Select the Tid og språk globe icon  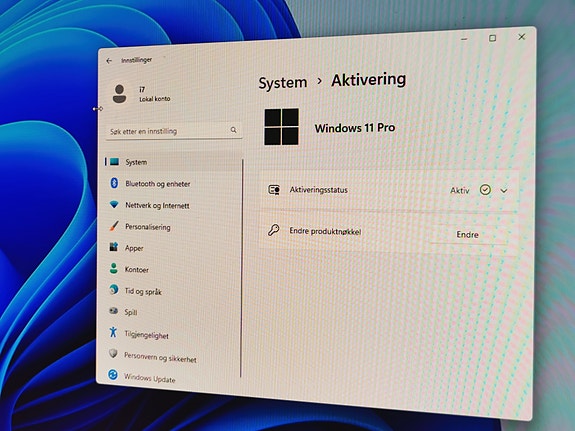coord(114,290)
